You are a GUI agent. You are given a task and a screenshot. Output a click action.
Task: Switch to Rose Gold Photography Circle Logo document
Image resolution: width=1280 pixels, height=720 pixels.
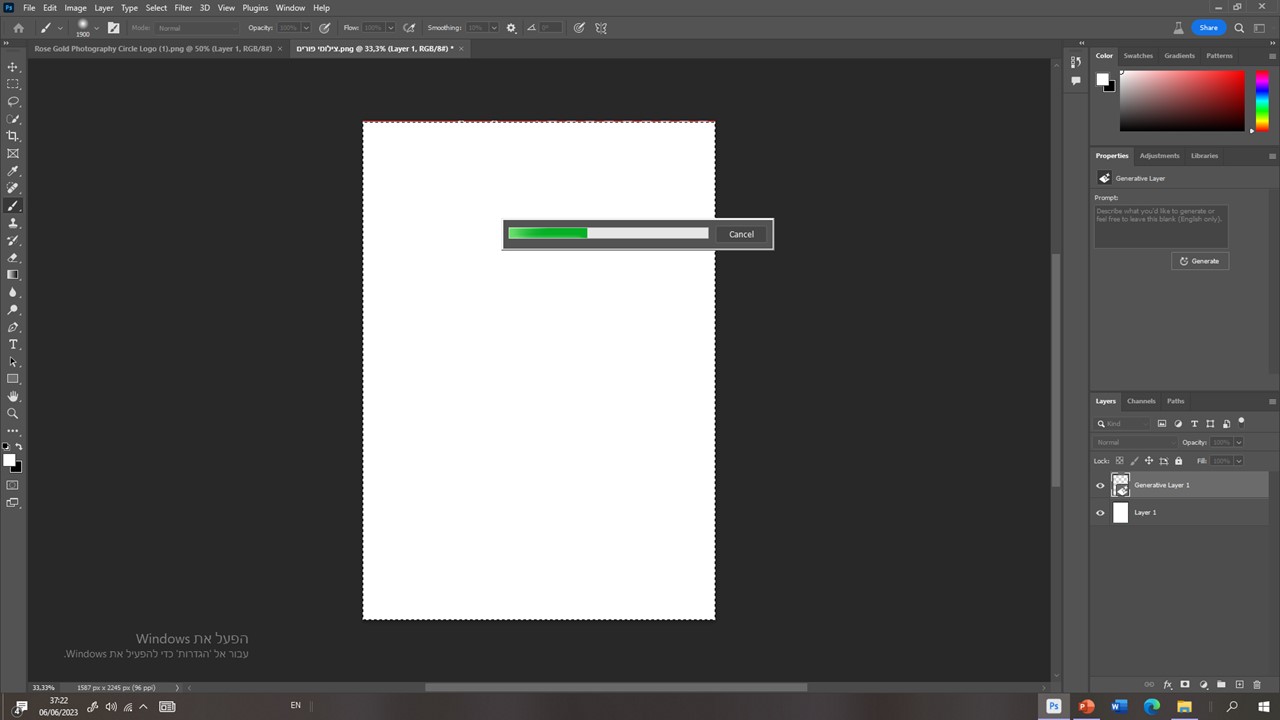point(153,48)
